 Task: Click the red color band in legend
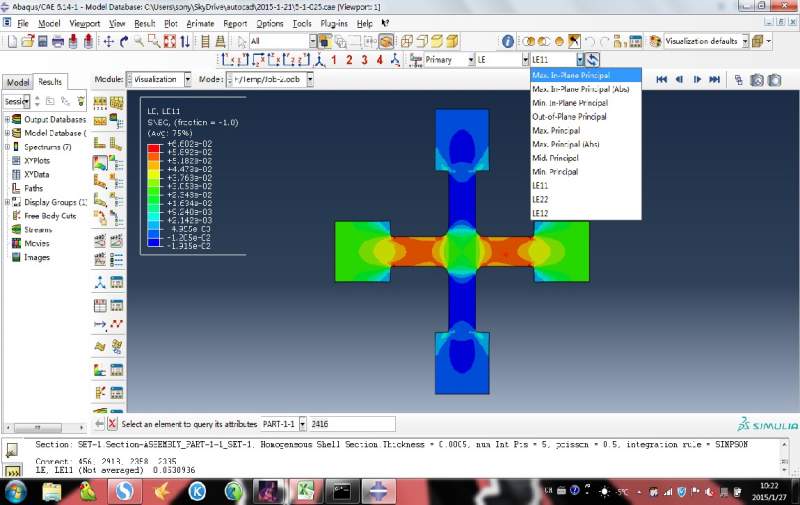[154, 147]
